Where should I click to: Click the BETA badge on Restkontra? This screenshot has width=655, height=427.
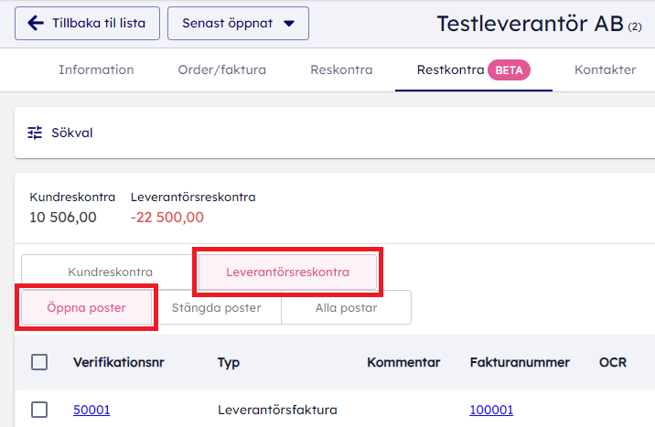pos(509,70)
